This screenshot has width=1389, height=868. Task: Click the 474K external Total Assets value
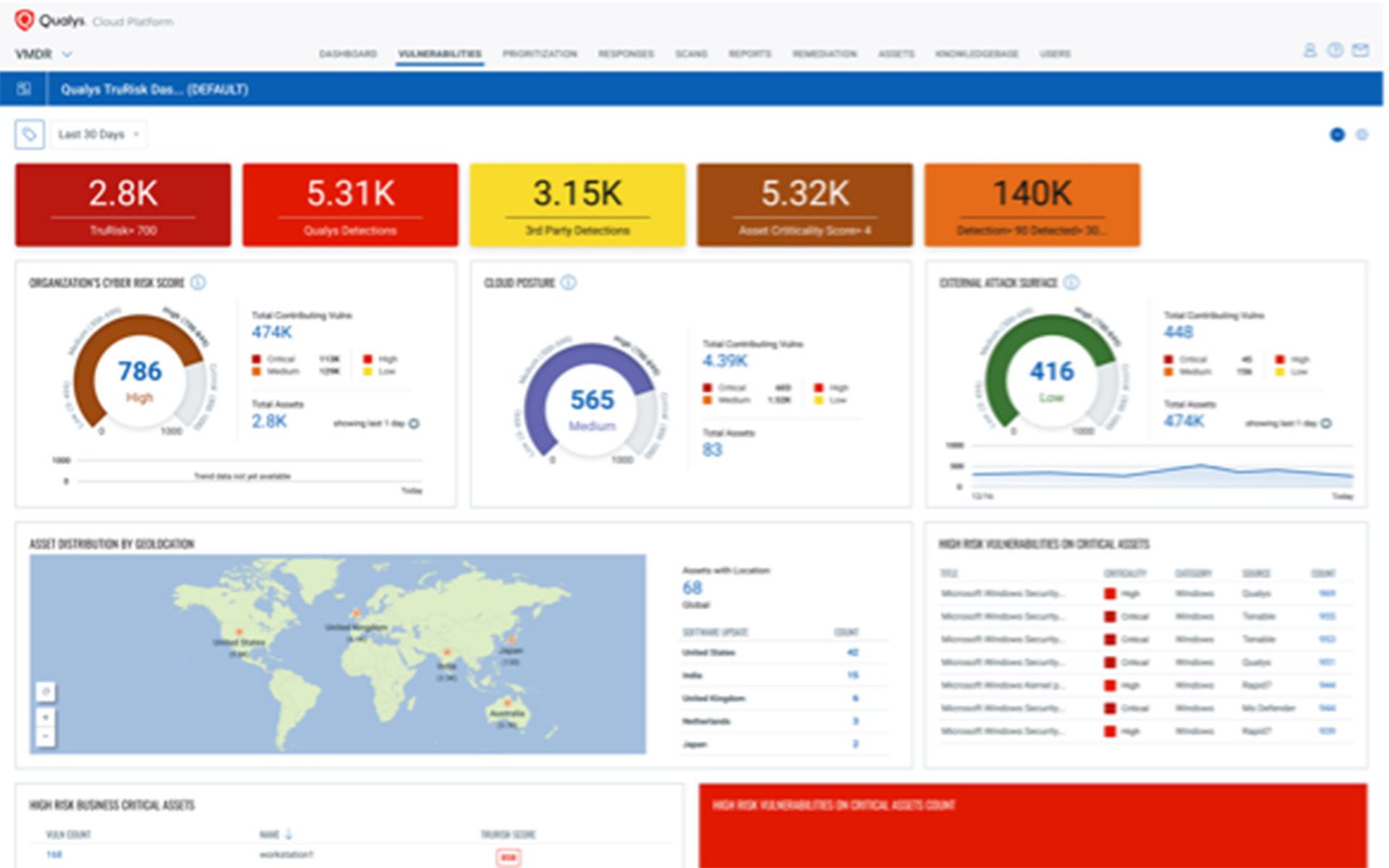tap(1184, 421)
